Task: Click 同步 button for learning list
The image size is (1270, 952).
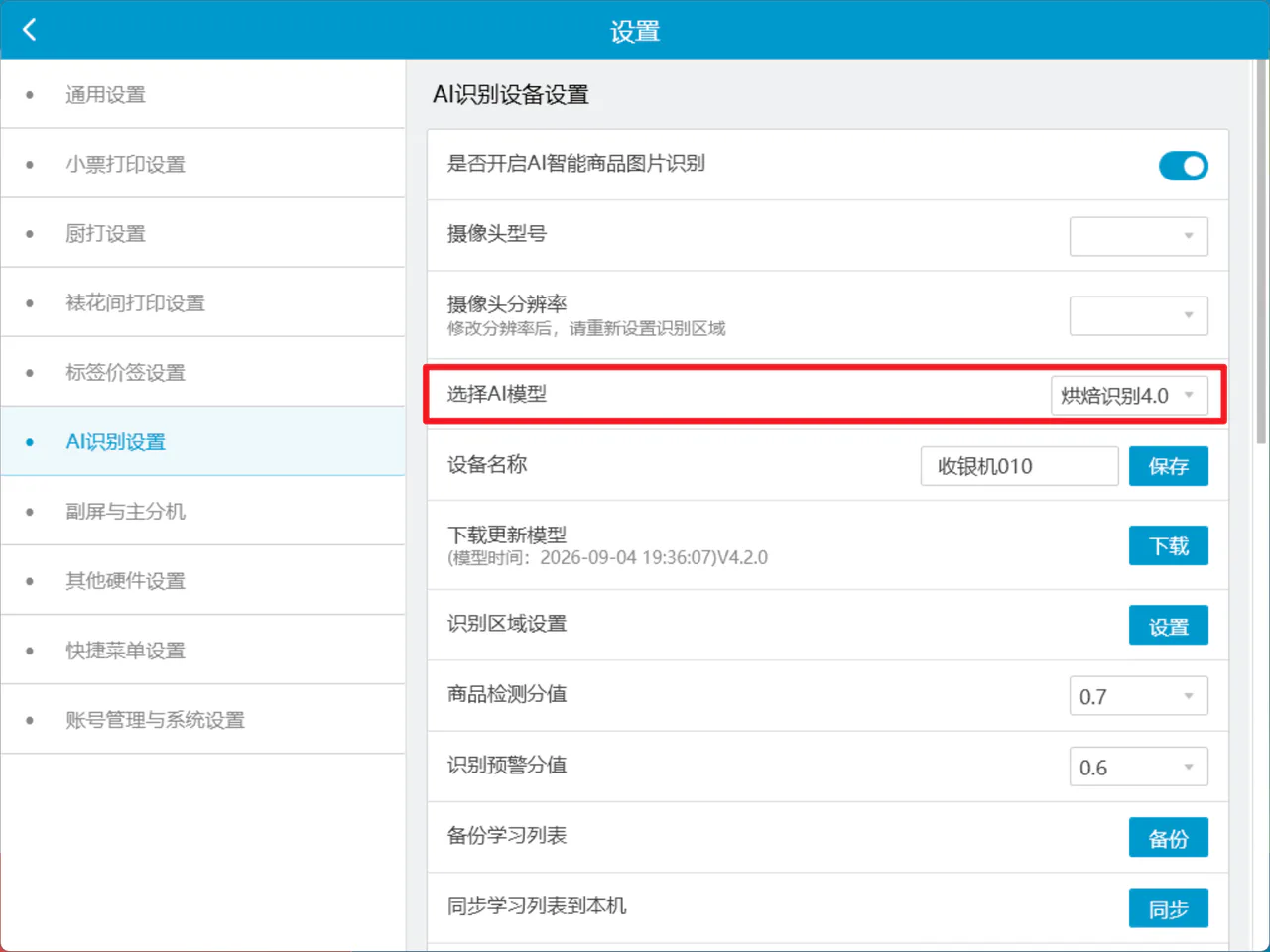Action: (x=1169, y=908)
